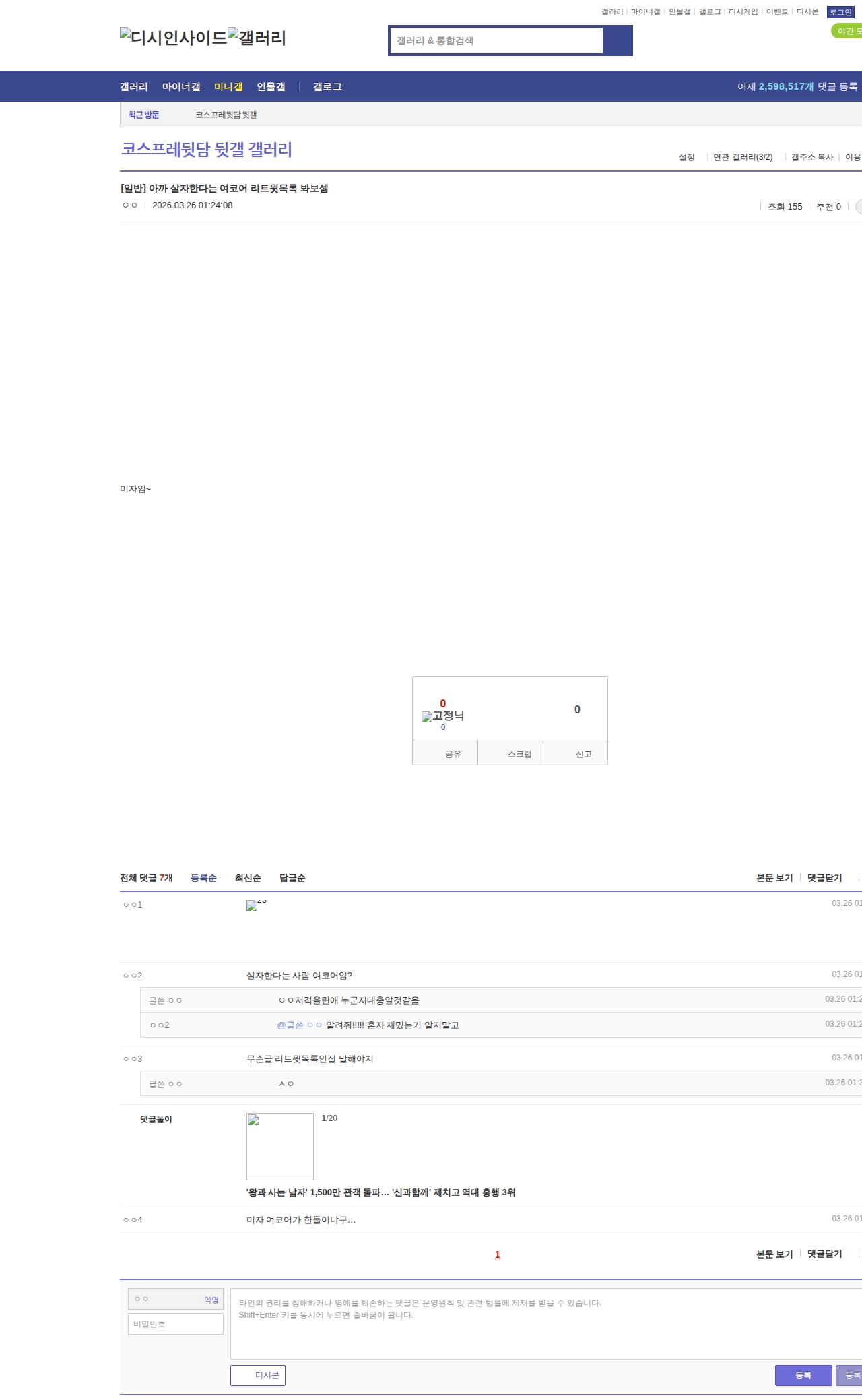Click comment text "미자 여코어가 한둘이냐구..."

[x=301, y=1220]
